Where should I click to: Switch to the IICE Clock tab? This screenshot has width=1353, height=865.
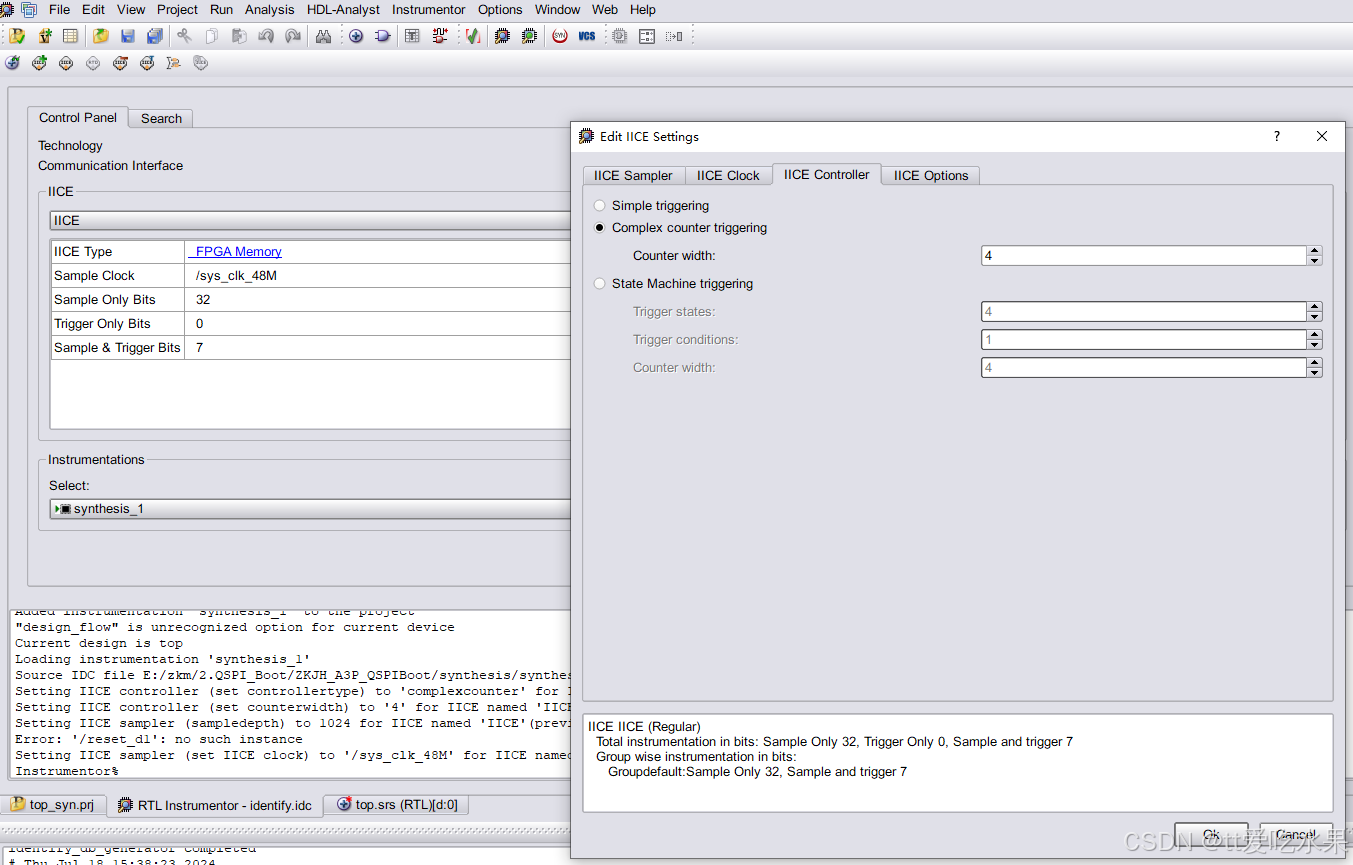click(x=728, y=175)
